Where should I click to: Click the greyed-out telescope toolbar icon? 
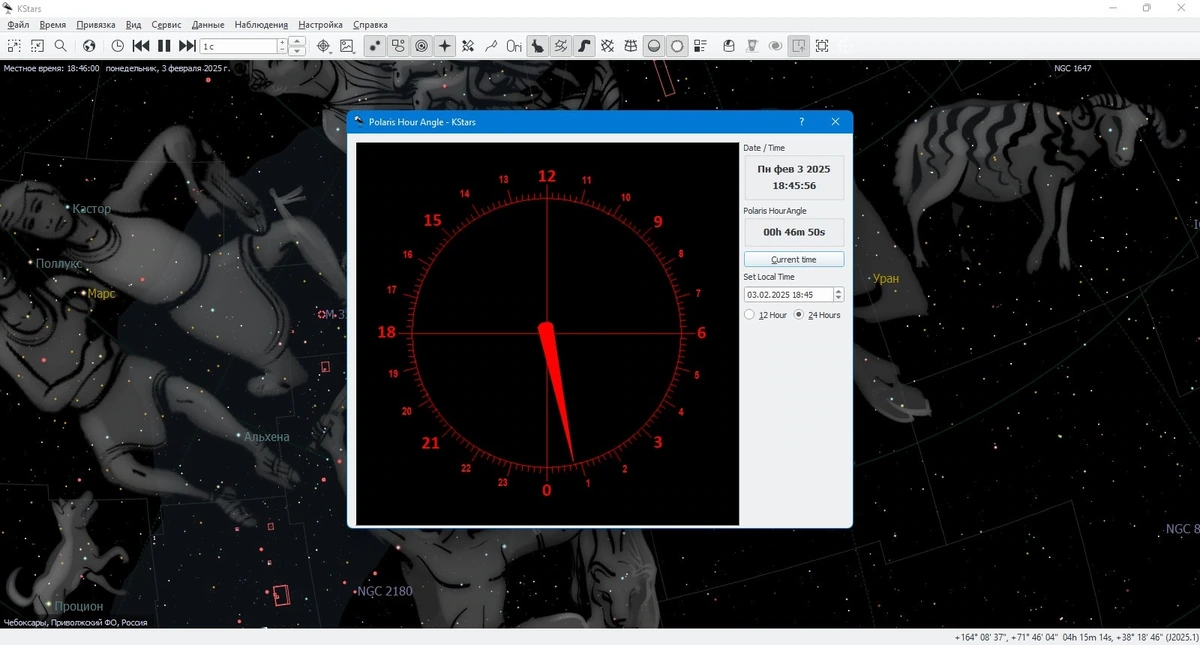click(x=752, y=46)
